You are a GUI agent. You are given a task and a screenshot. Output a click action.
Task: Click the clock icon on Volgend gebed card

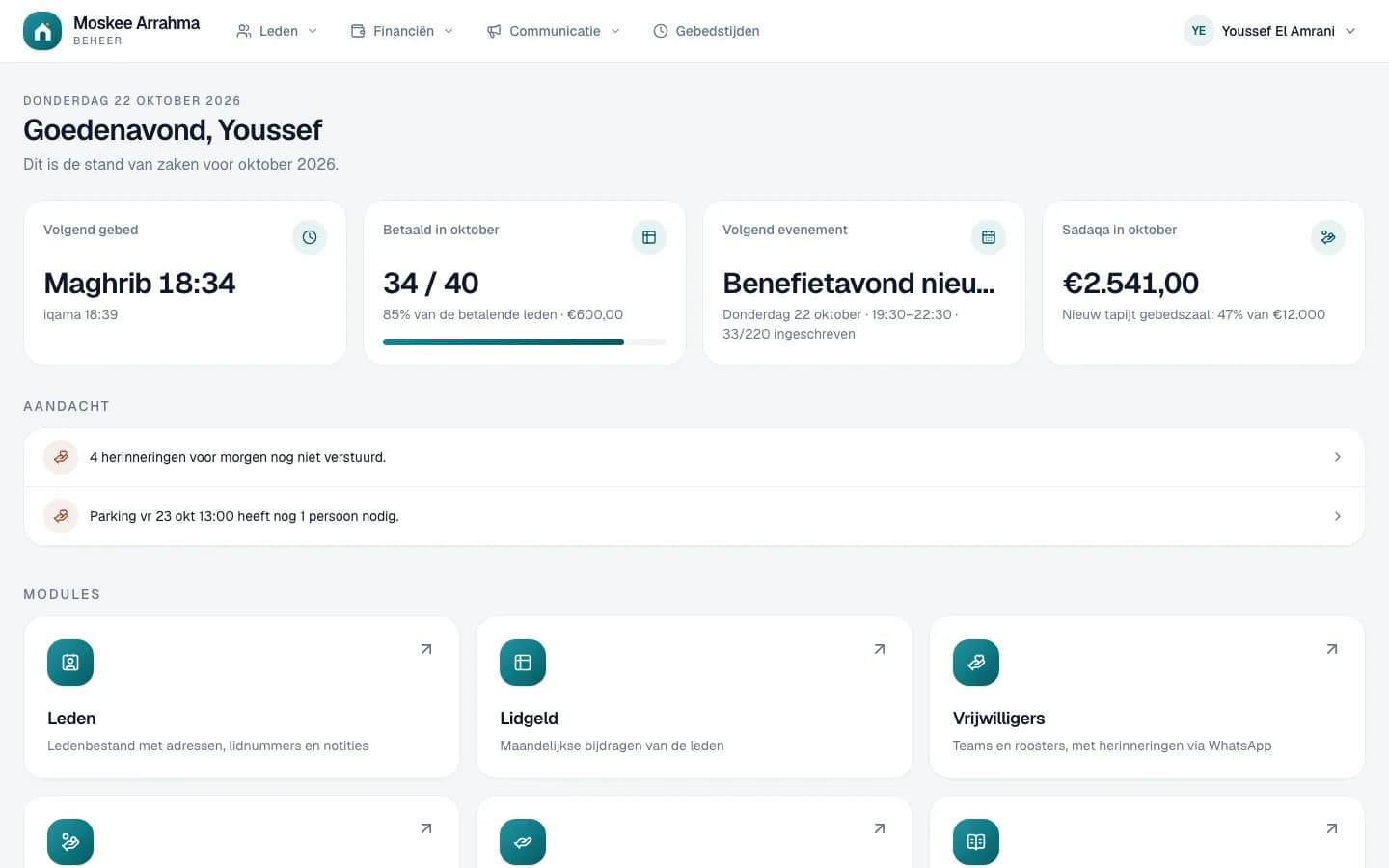click(x=310, y=237)
